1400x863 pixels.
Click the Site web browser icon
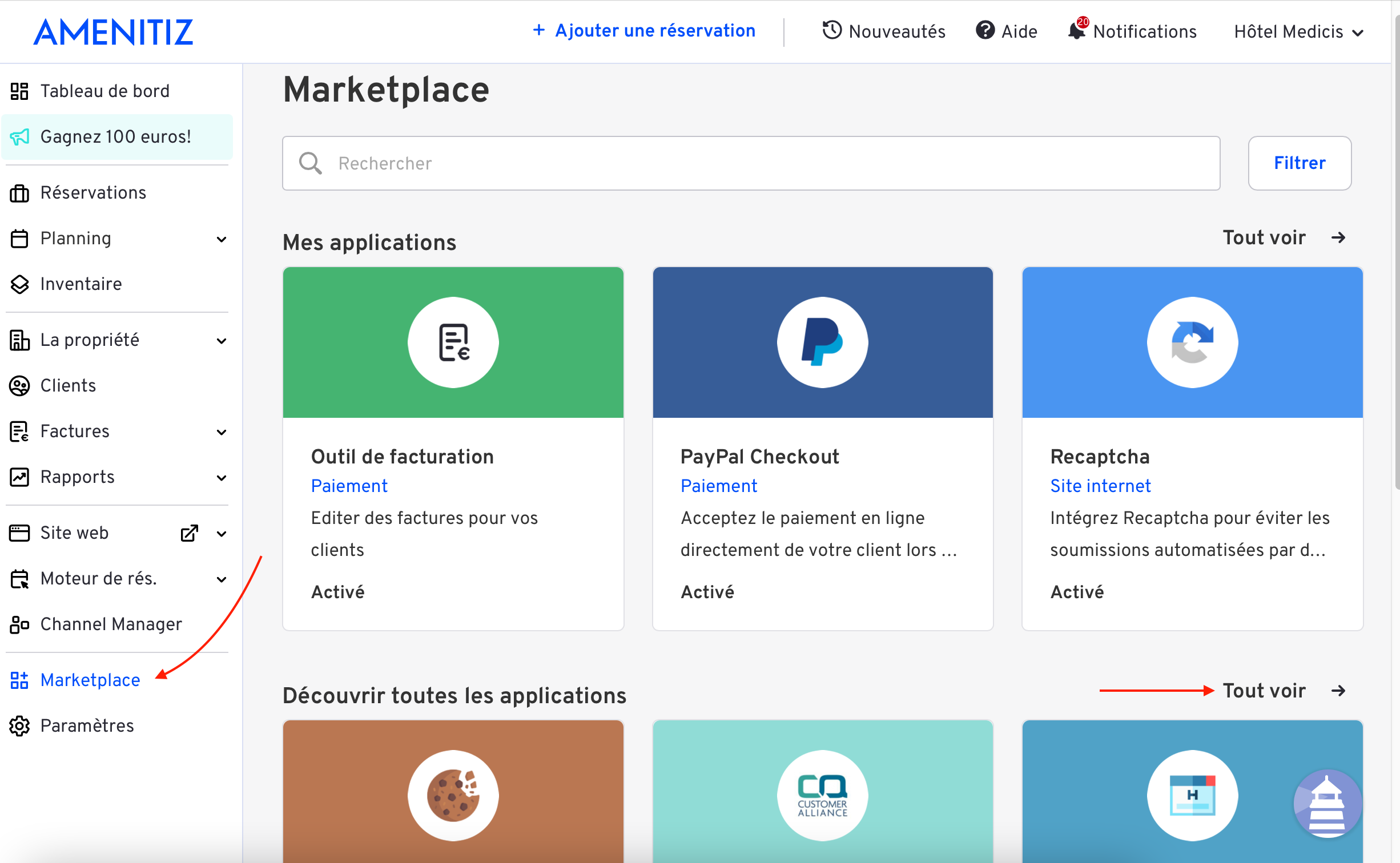pos(19,533)
